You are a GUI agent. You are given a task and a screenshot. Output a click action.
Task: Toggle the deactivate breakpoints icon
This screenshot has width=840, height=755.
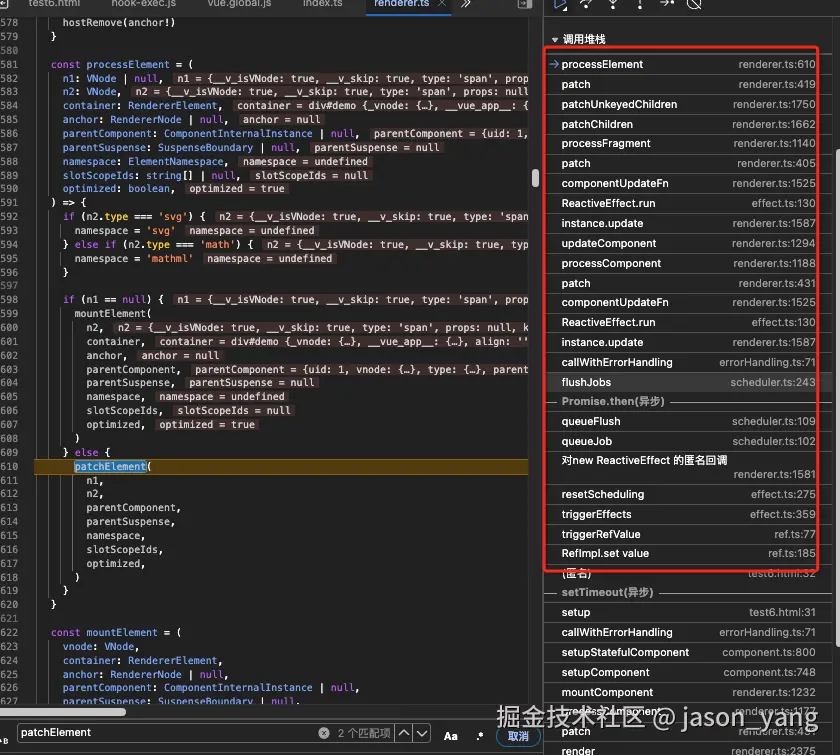[694, 4]
